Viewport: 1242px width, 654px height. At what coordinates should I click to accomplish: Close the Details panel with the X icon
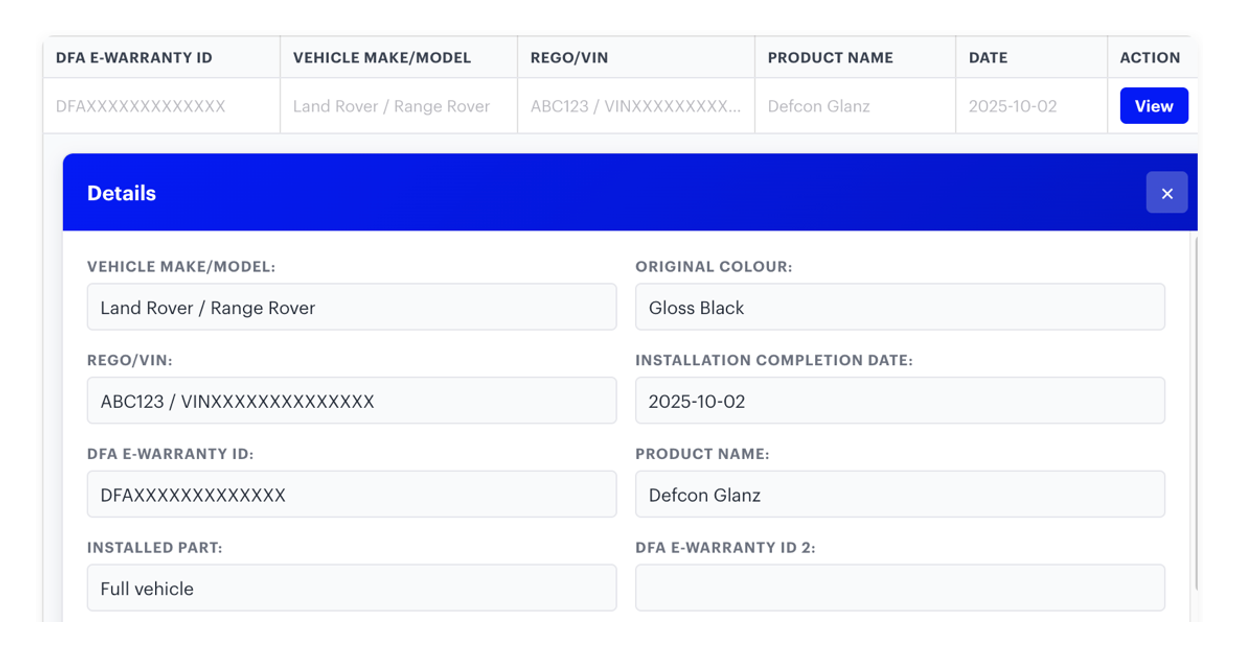point(1166,193)
